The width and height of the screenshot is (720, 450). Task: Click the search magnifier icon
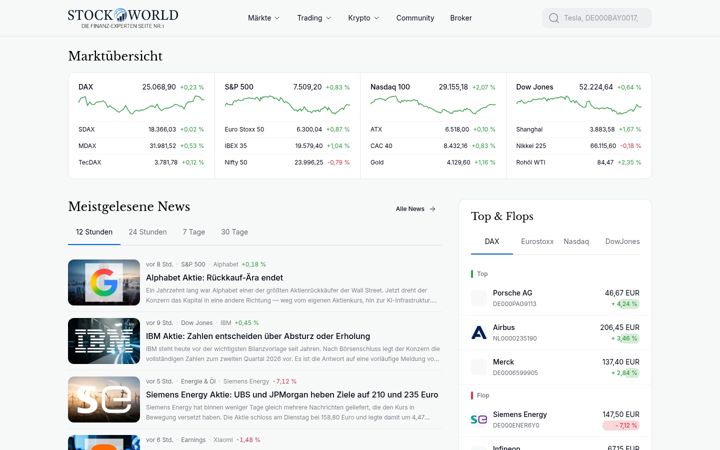click(554, 18)
